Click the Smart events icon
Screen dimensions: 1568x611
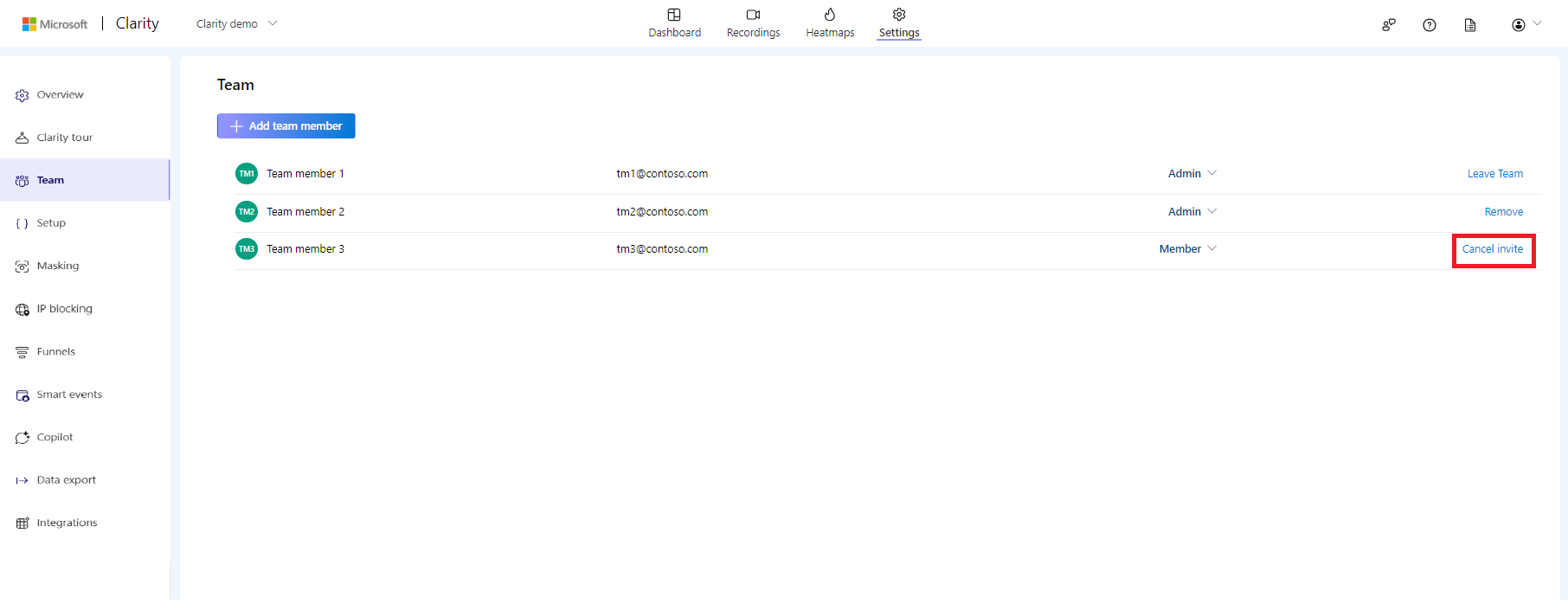(x=22, y=396)
